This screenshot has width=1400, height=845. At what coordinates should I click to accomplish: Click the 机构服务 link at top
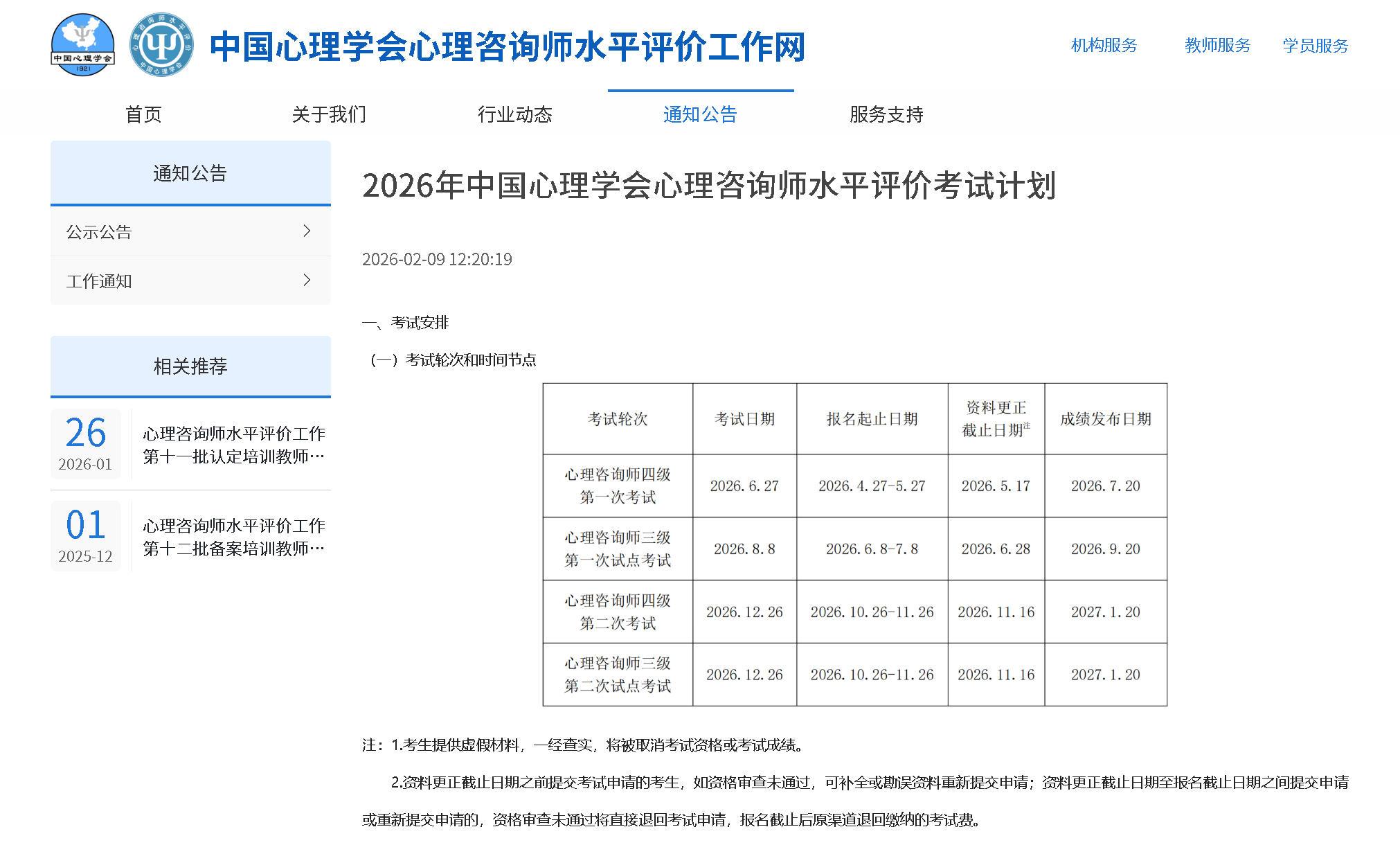1104,46
